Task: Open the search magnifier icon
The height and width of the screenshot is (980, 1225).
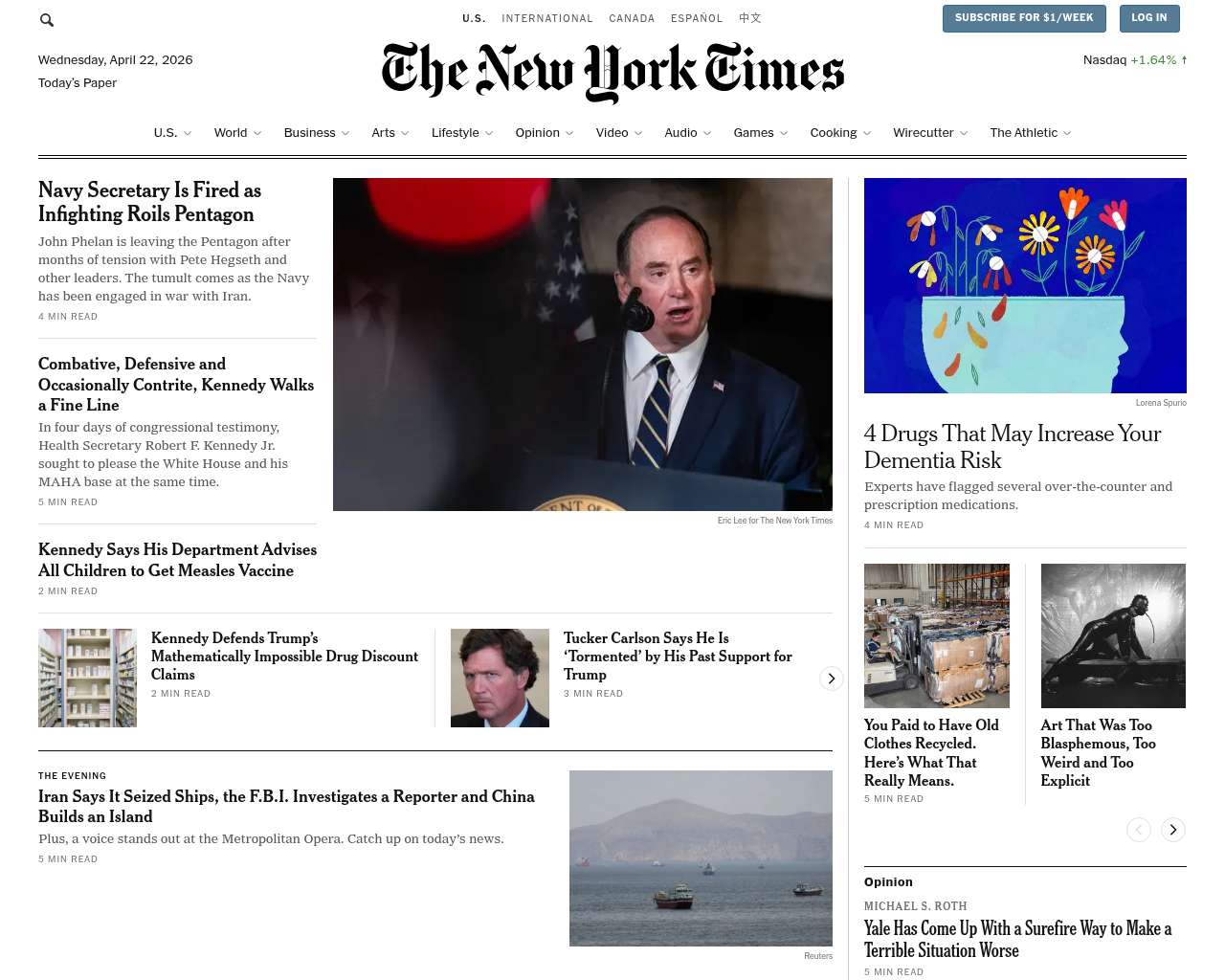Action: tap(46, 19)
